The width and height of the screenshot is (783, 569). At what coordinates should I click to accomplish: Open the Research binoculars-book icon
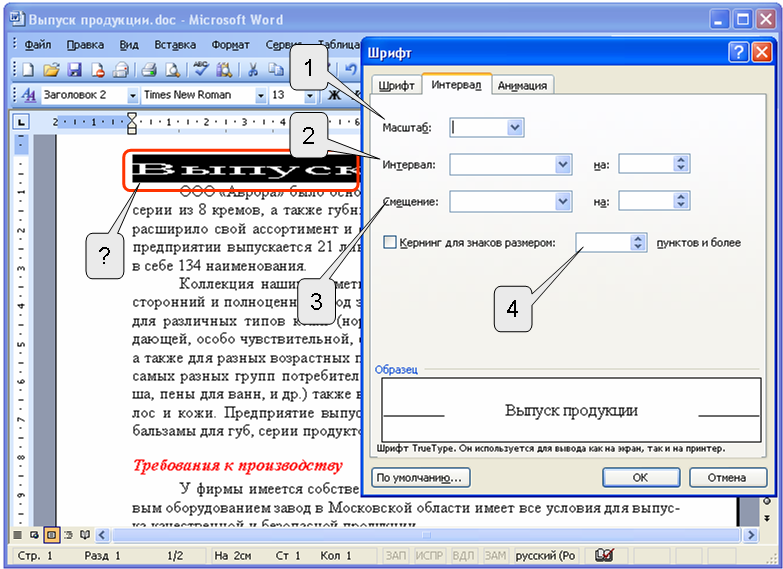click(x=224, y=69)
